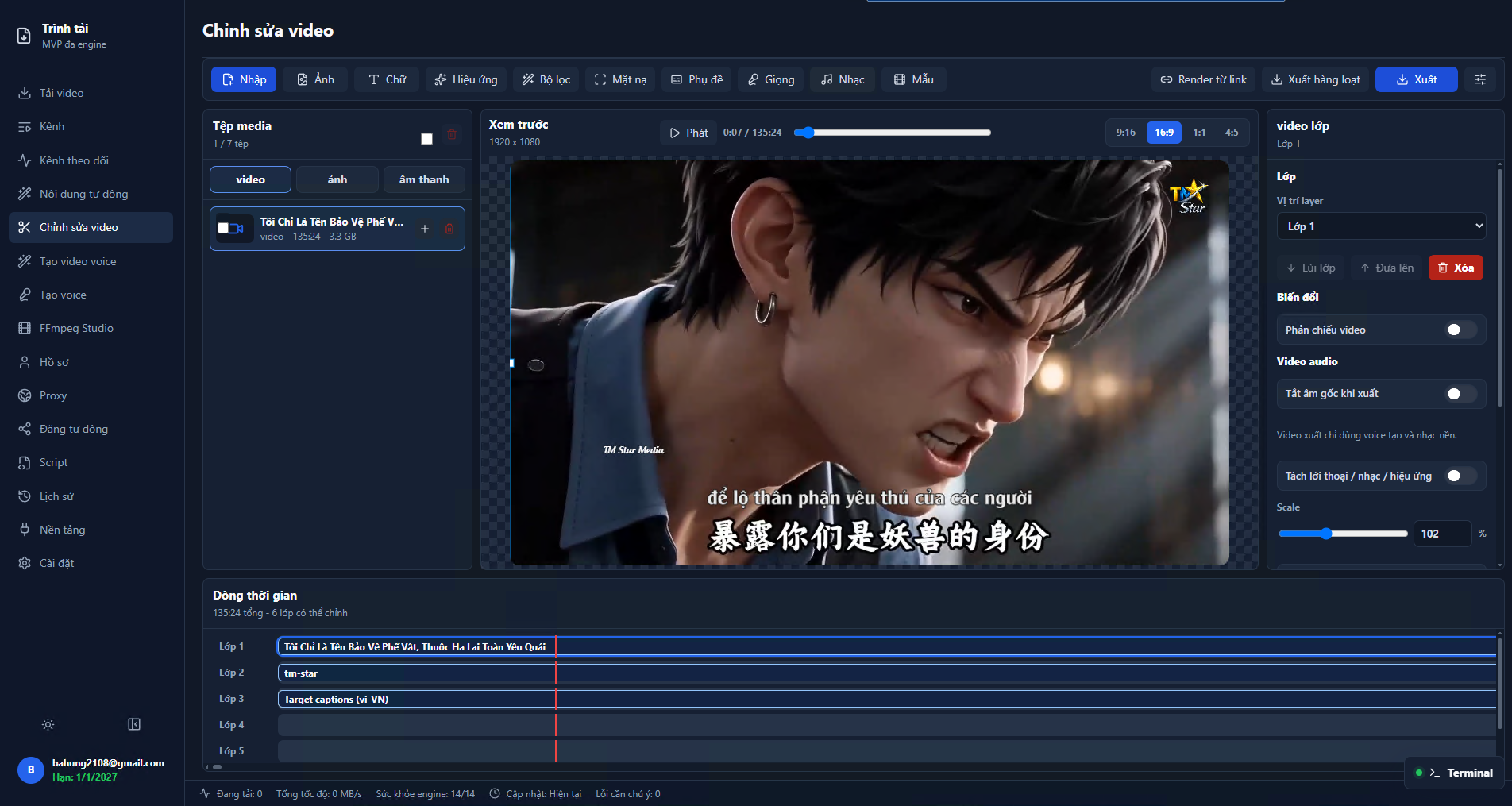Open Giọng voice tool
The width and height of the screenshot is (1512, 806).
[x=771, y=79]
